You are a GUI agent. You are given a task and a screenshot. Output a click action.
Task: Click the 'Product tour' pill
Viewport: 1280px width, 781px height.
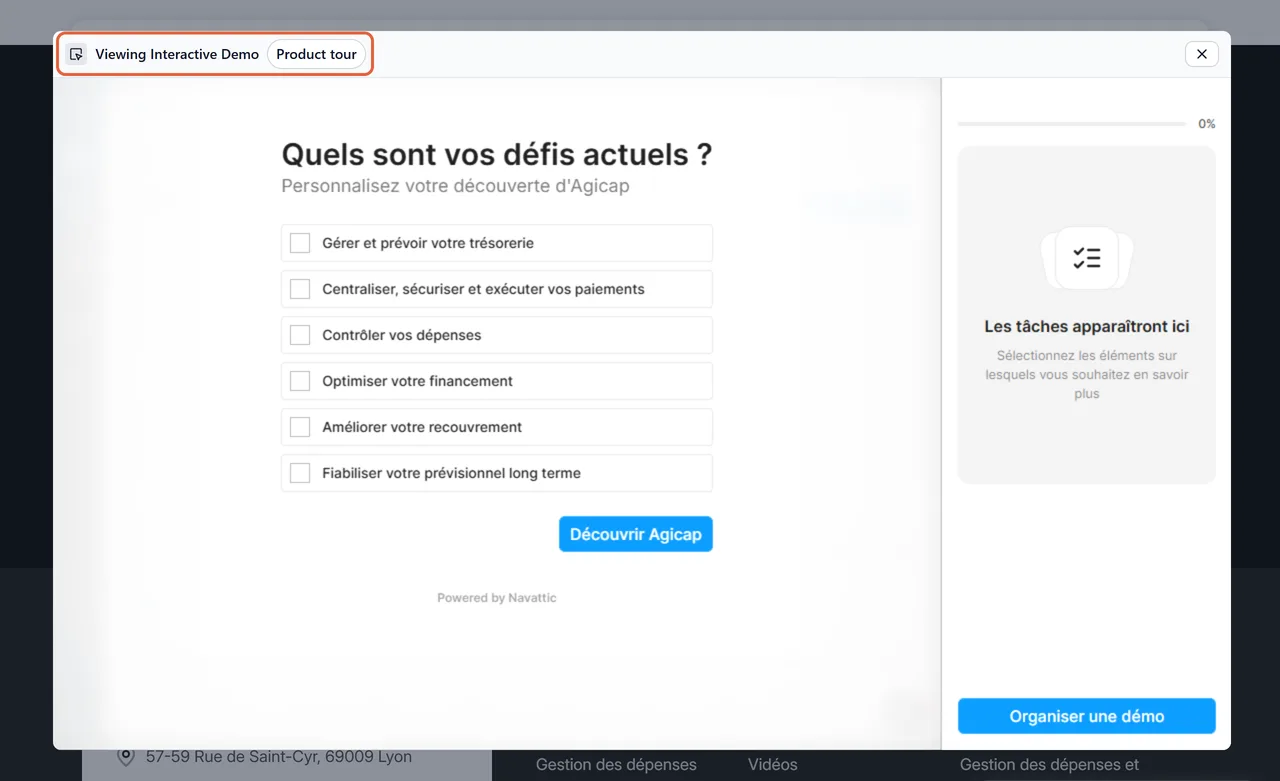pyautogui.click(x=316, y=54)
